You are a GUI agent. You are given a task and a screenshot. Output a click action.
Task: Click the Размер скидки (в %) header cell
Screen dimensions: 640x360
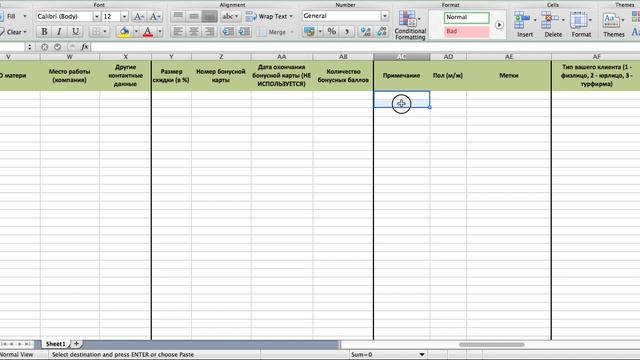click(171, 76)
